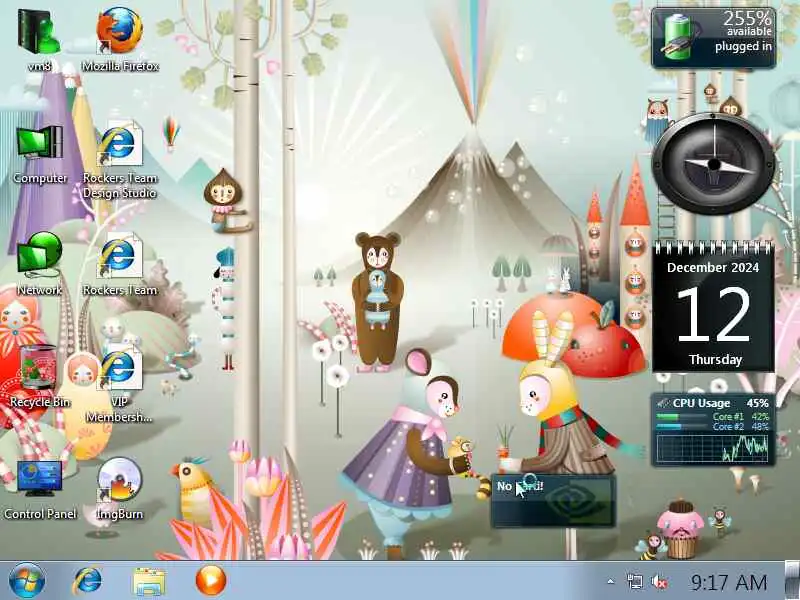Open the VIP Membership shortcut

pos(120,384)
